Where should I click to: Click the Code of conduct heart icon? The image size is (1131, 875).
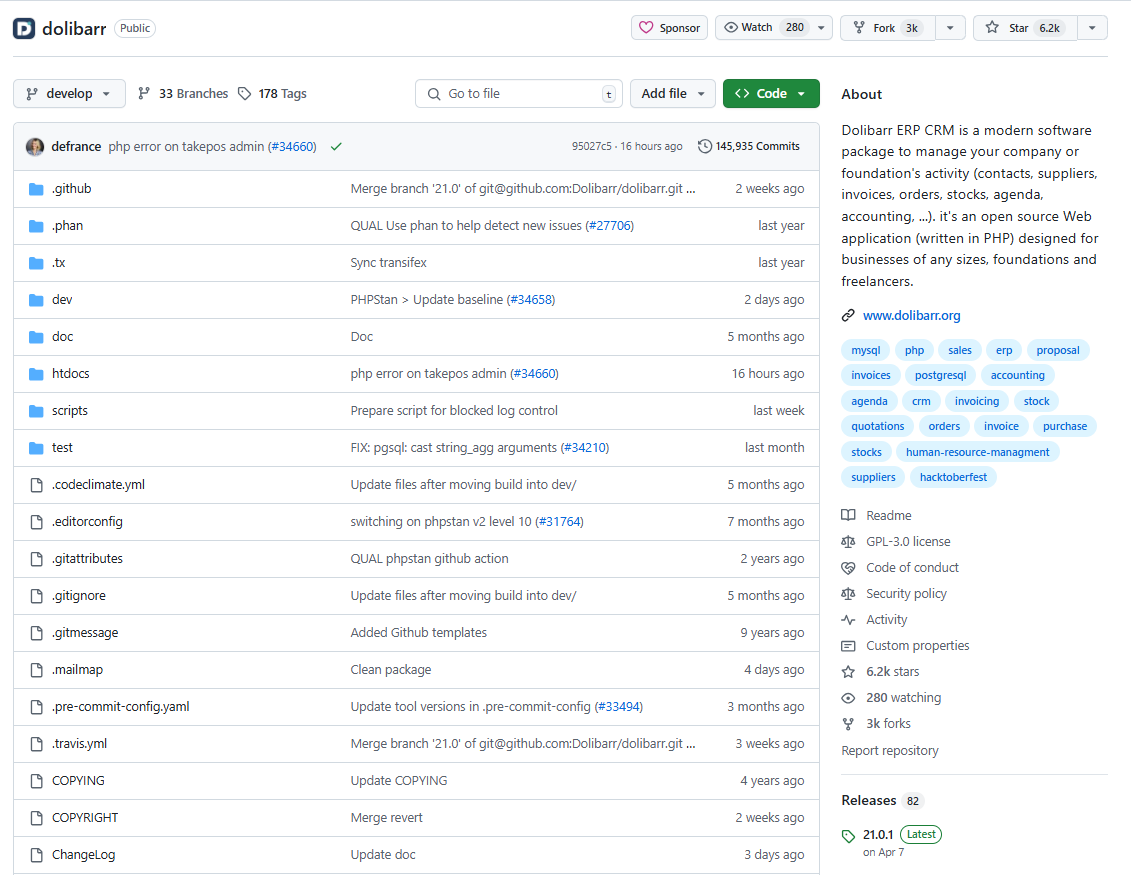coord(848,568)
